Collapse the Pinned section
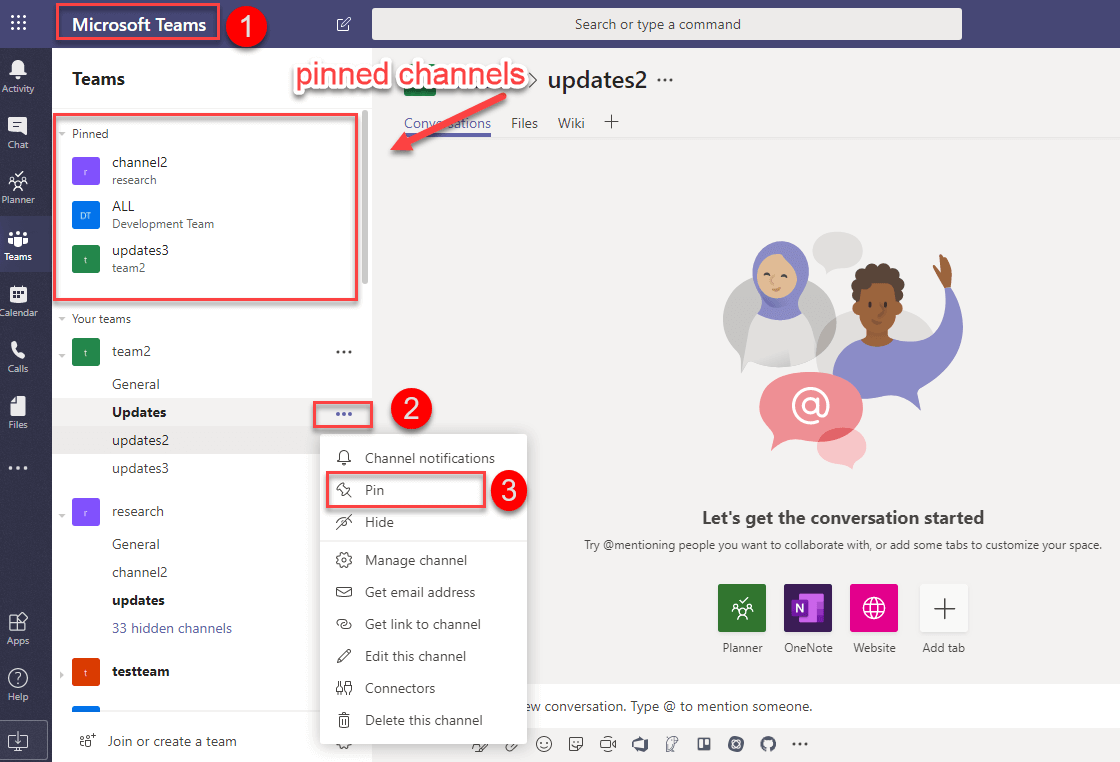1120x762 pixels. (62, 134)
